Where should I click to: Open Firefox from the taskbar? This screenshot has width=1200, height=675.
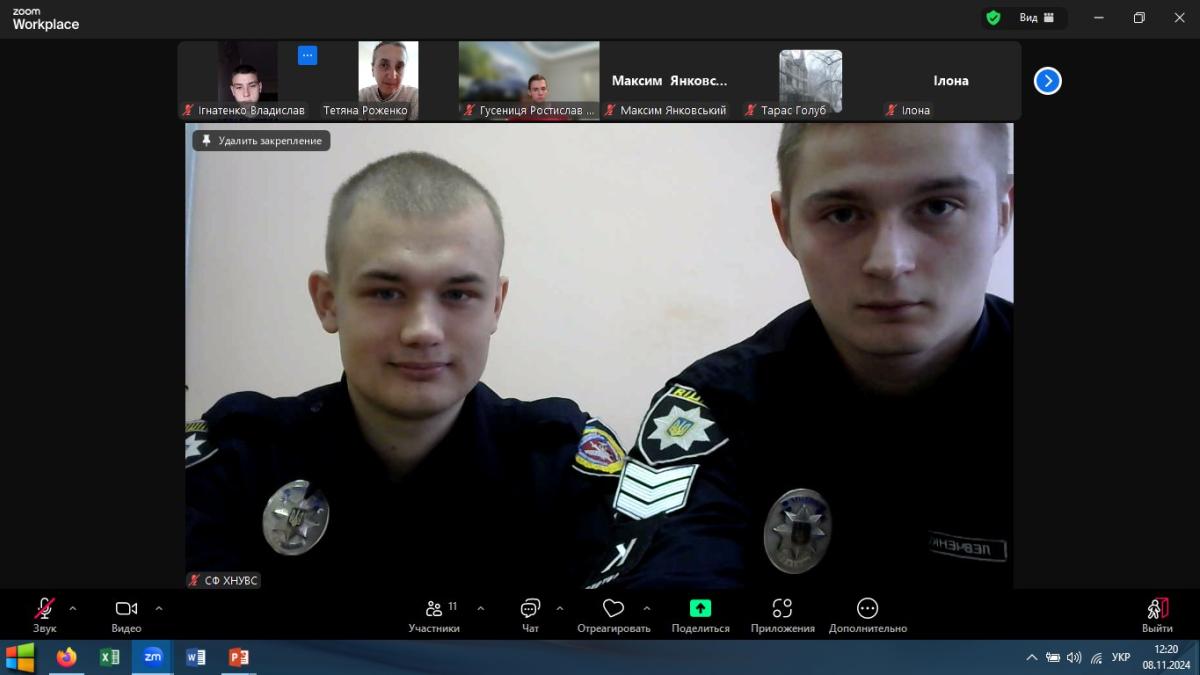click(x=66, y=657)
